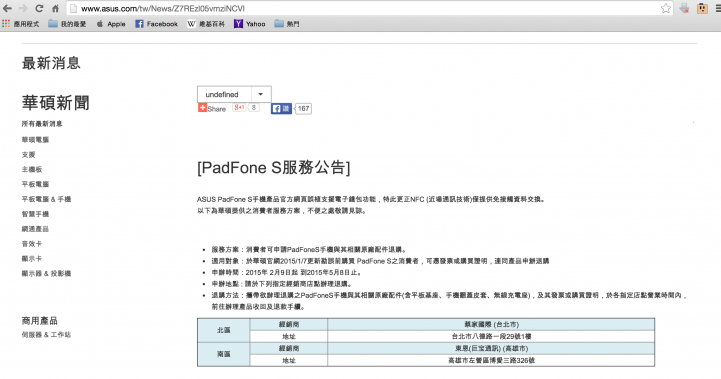This screenshot has height=379, width=721.
Task: Click the 北區 table cell
Action: (x=224, y=330)
